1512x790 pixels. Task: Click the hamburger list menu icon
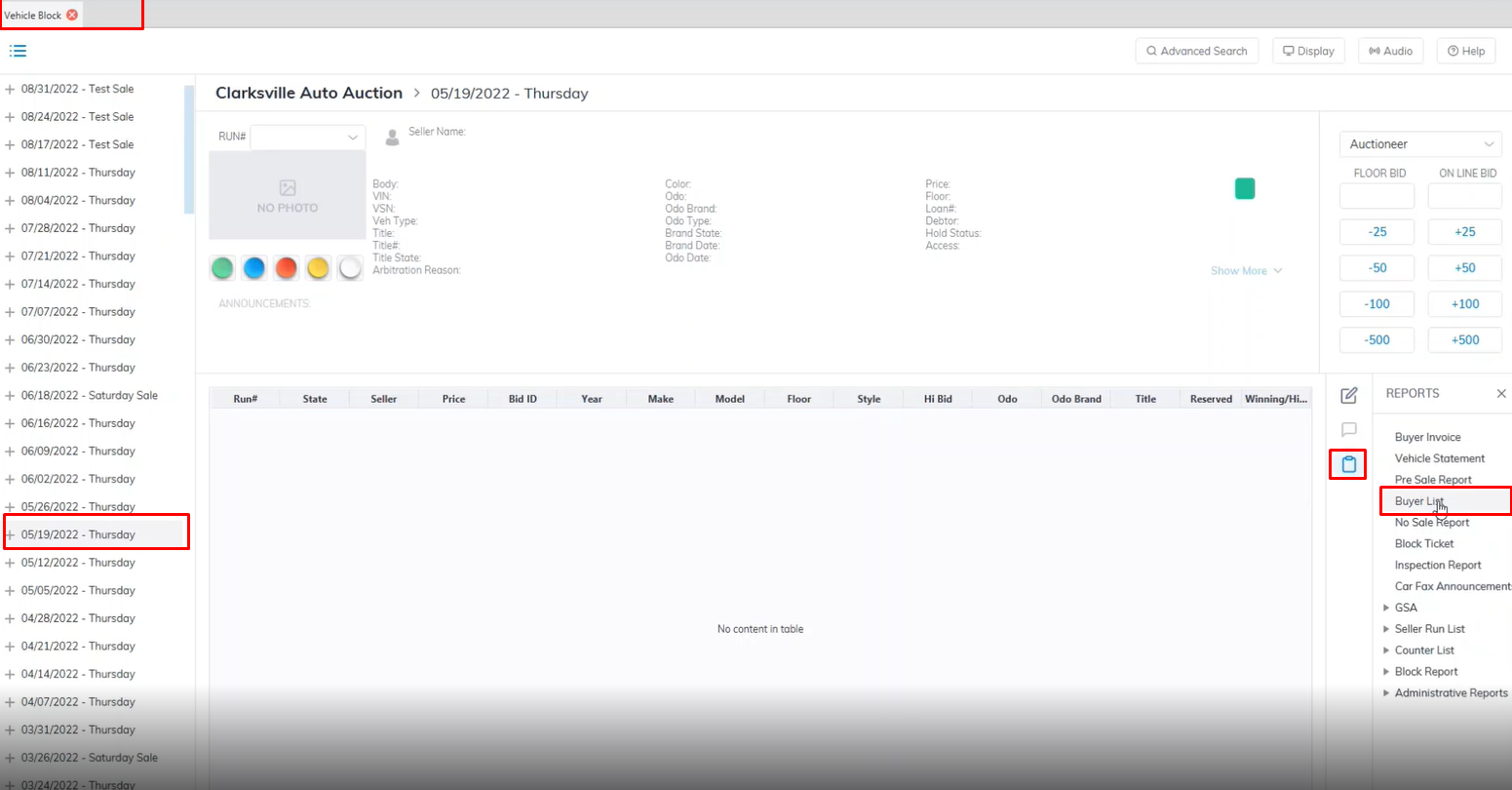pyautogui.click(x=18, y=51)
